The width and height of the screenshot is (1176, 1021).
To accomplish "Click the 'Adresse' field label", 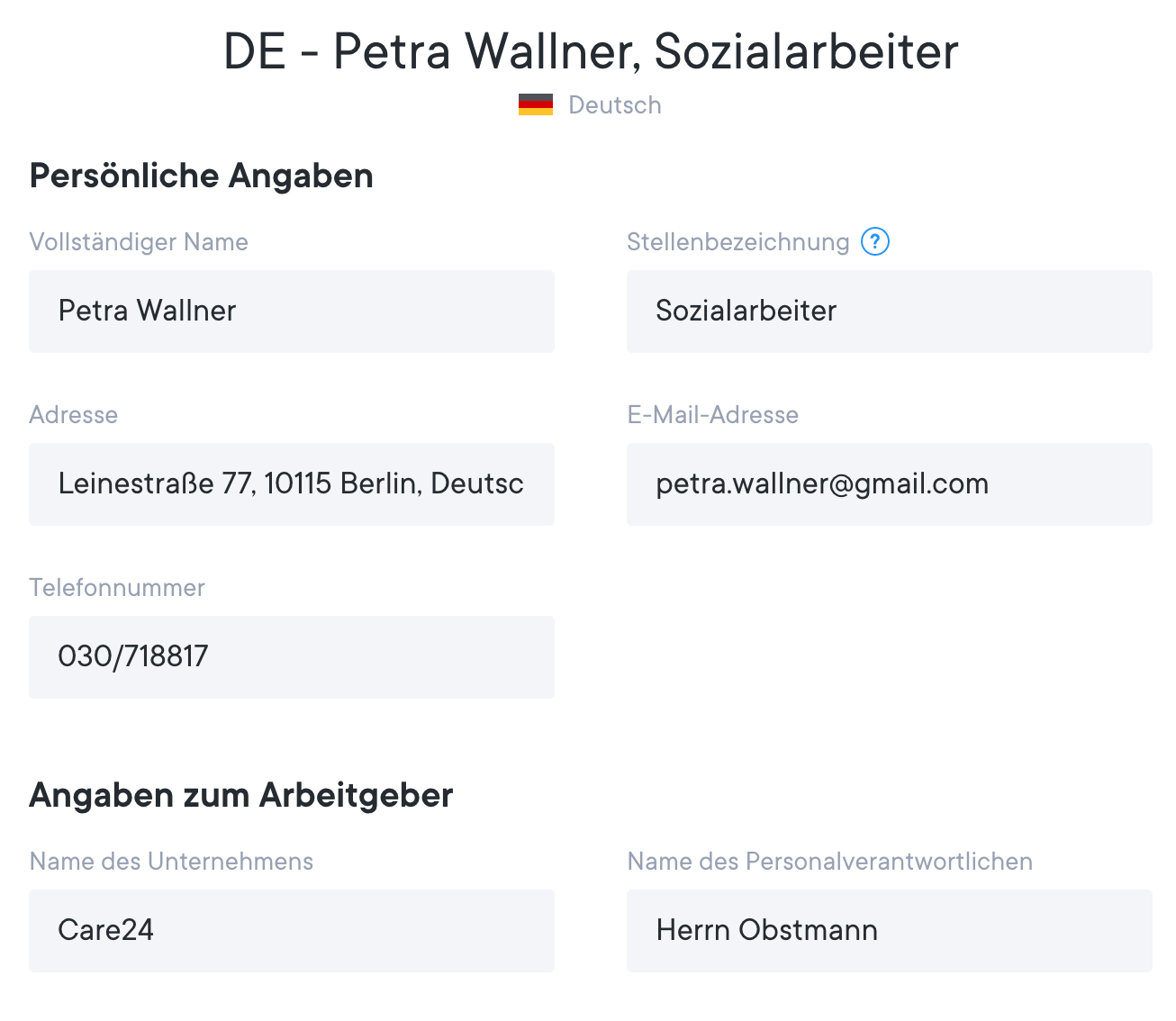I will click(x=74, y=415).
